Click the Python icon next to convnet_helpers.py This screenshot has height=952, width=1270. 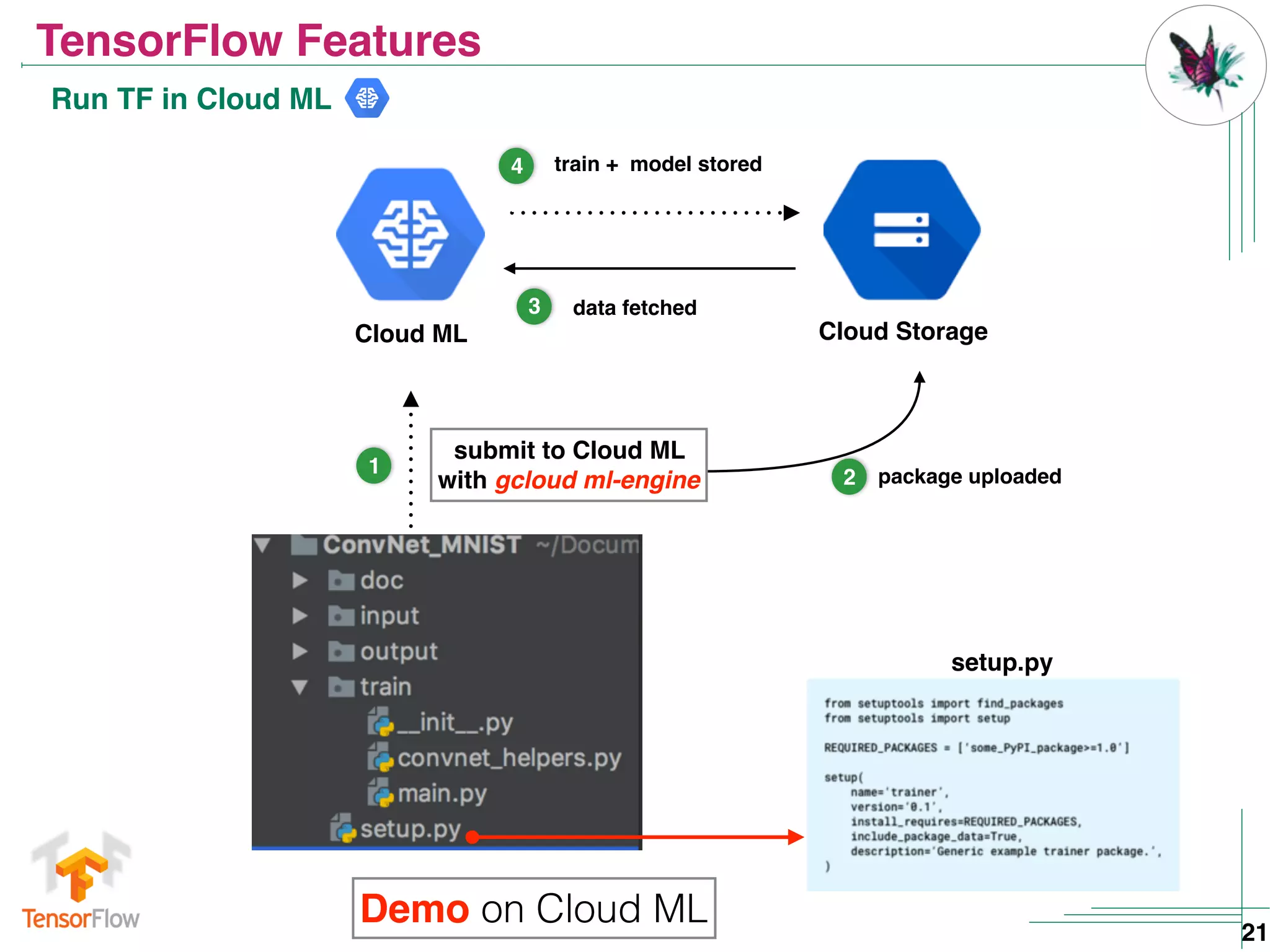pyautogui.click(x=381, y=758)
